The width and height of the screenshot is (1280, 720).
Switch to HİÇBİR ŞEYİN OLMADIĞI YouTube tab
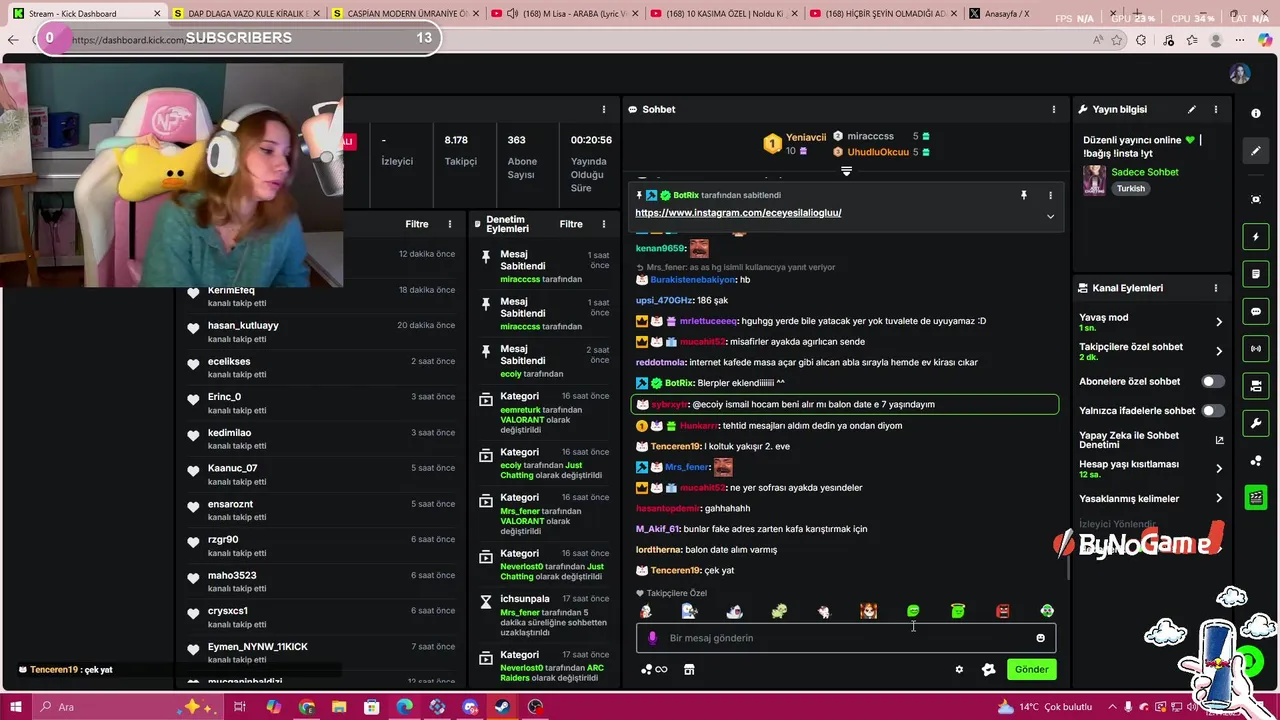[x=884, y=14]
